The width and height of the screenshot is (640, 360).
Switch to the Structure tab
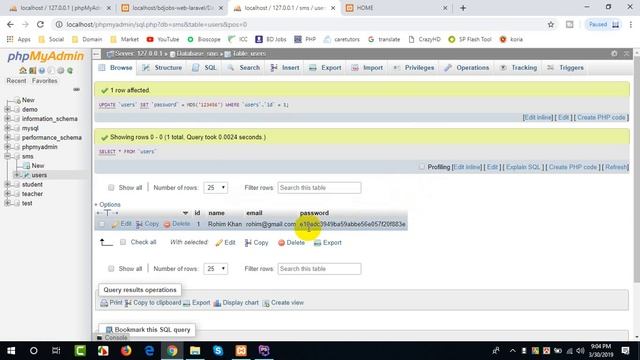(x=162, y=68)
